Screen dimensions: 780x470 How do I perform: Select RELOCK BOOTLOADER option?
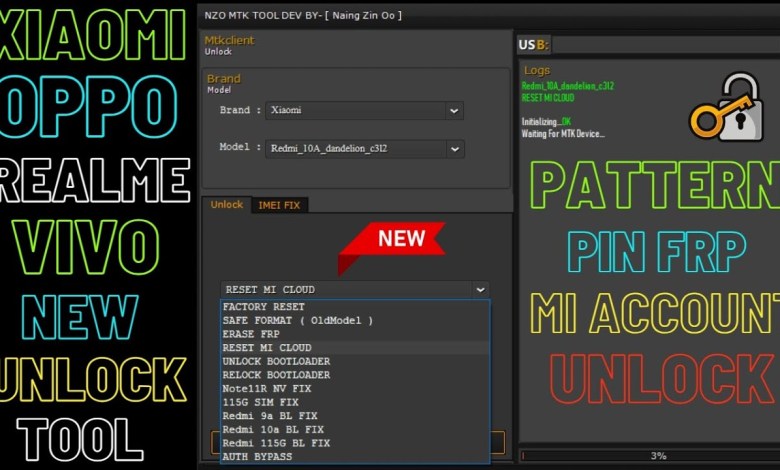click(x=275, y=375)
